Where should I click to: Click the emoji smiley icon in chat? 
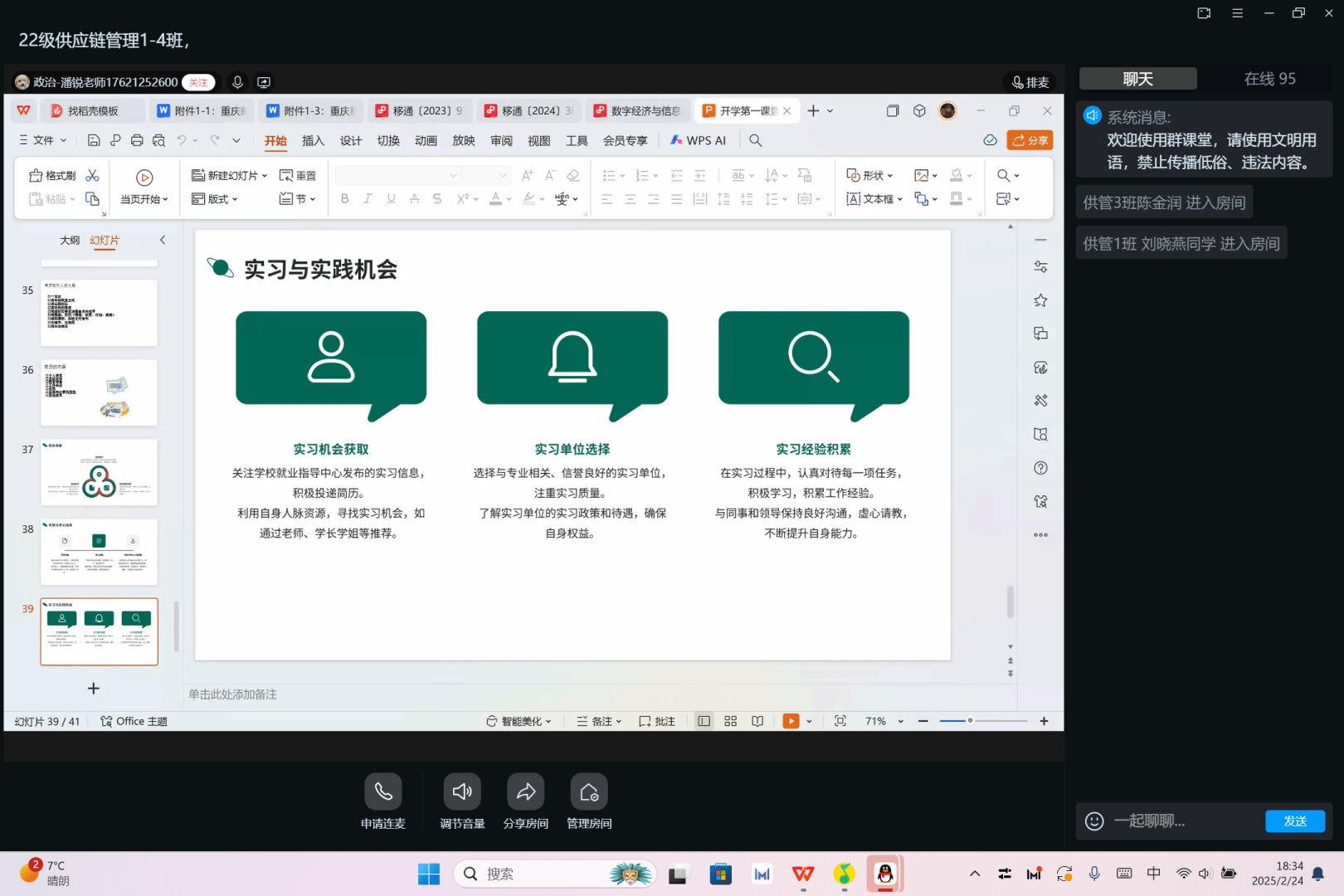click(x=1094, y=821)
